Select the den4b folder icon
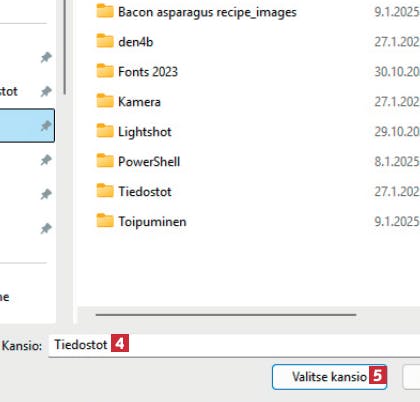This screenshot has width=420, height=402. [105, 41]
